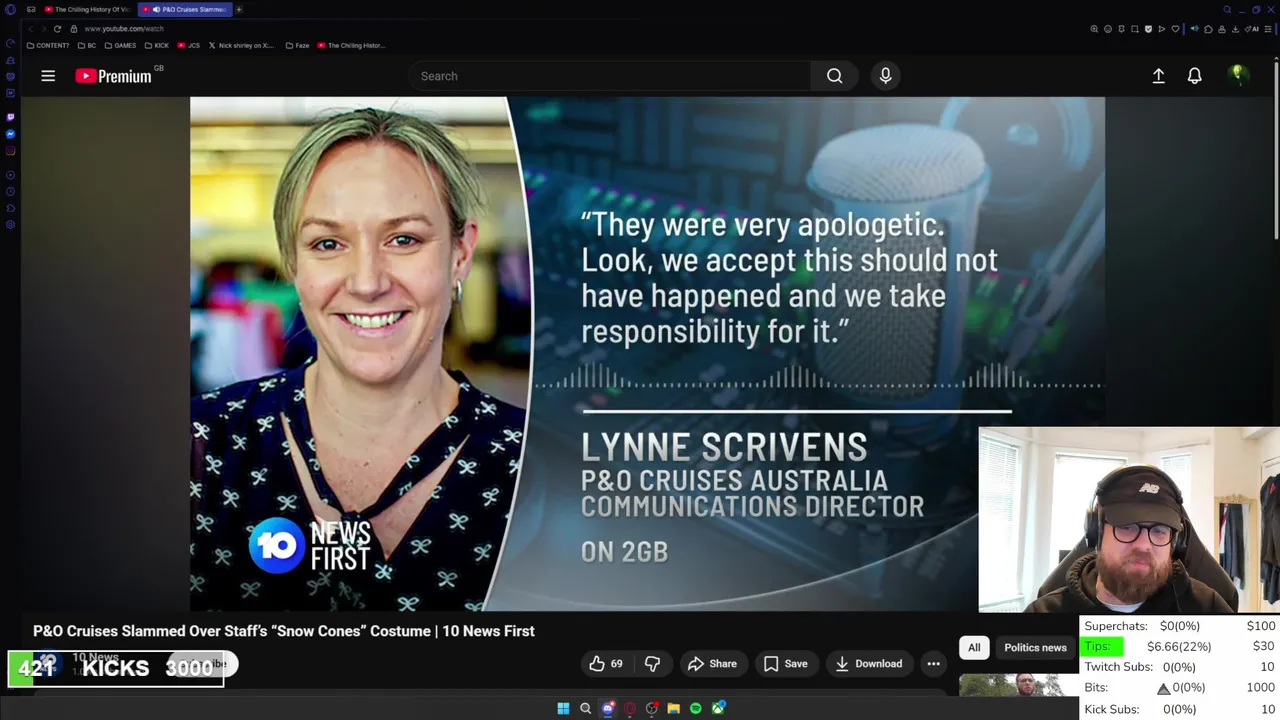
Task: Select the All filter chip
Action: click(974, 648)
